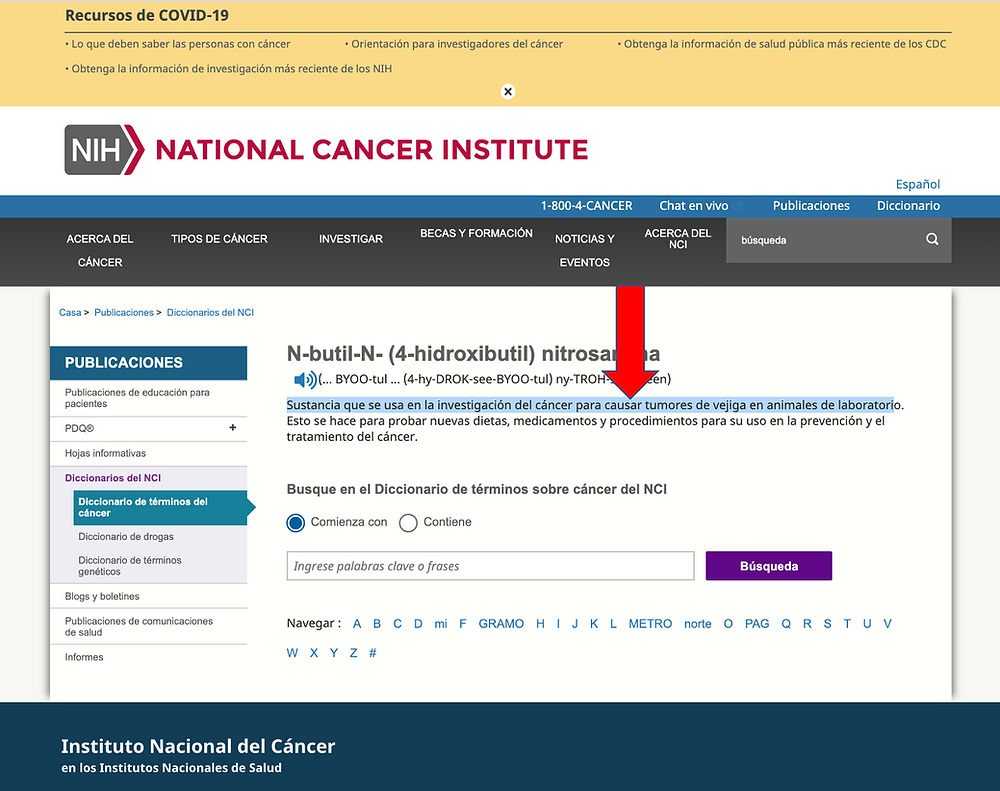Play the pronunciation audio speaker icon
This screenshot has height=791, width=1000.
(305, 380)
